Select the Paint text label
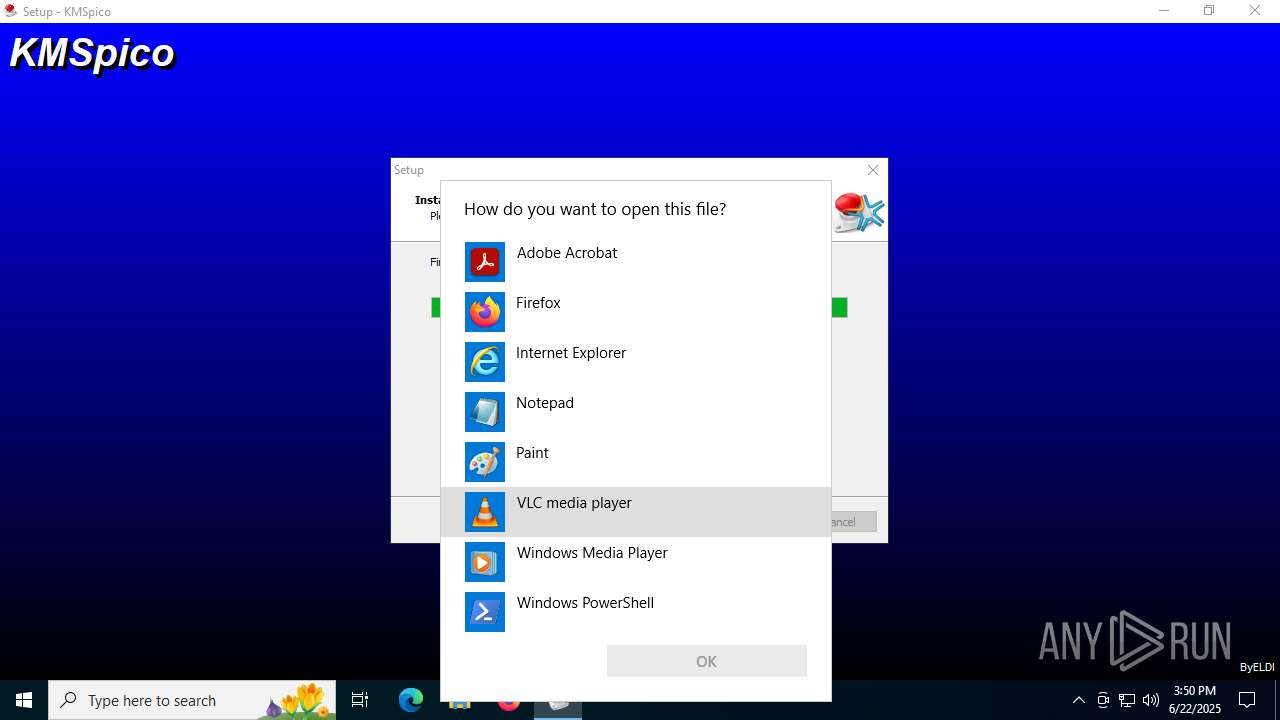The image size is (1280, 720). click(x=532, y=453)
